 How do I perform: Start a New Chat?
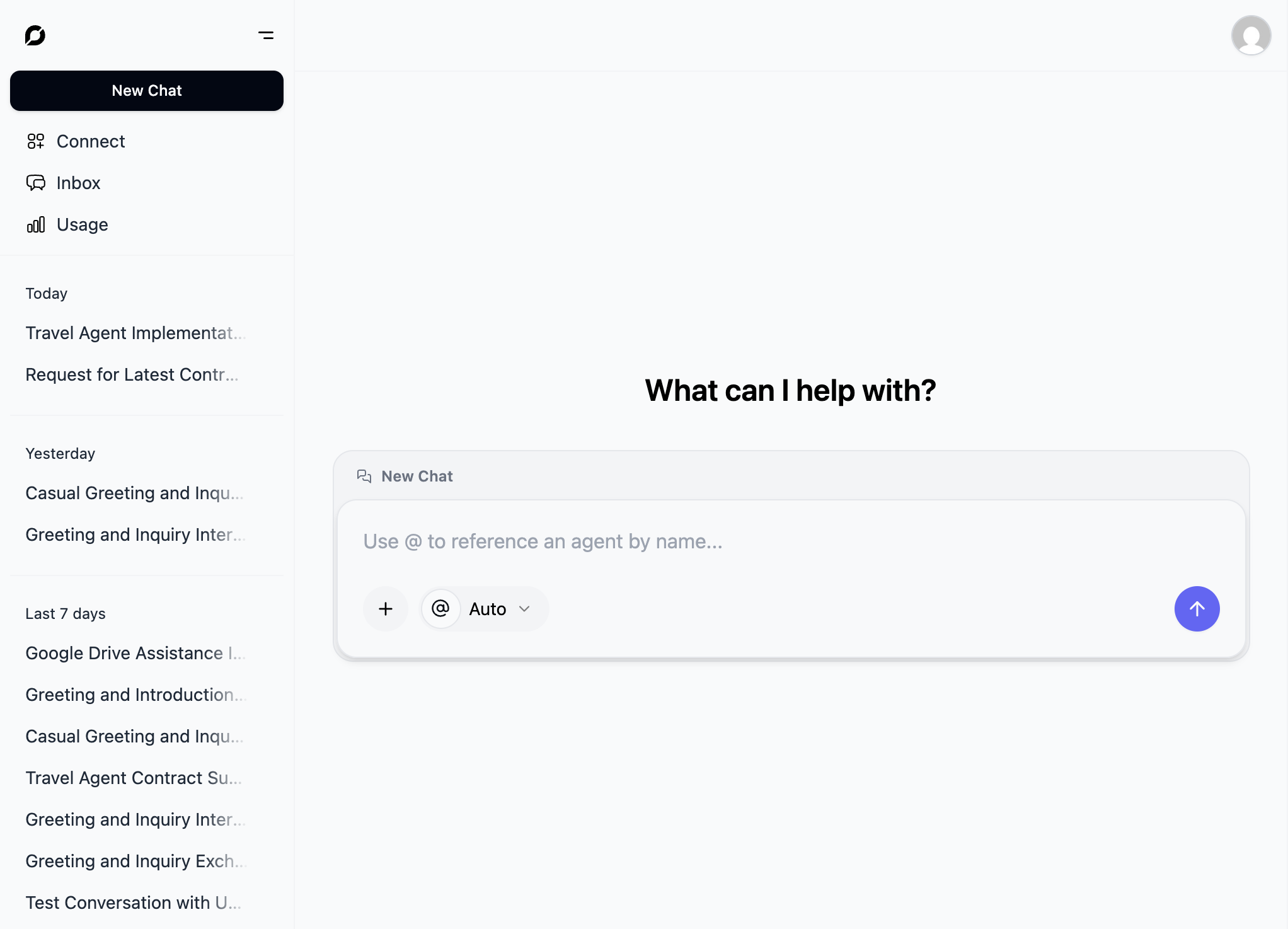point(146,91)
